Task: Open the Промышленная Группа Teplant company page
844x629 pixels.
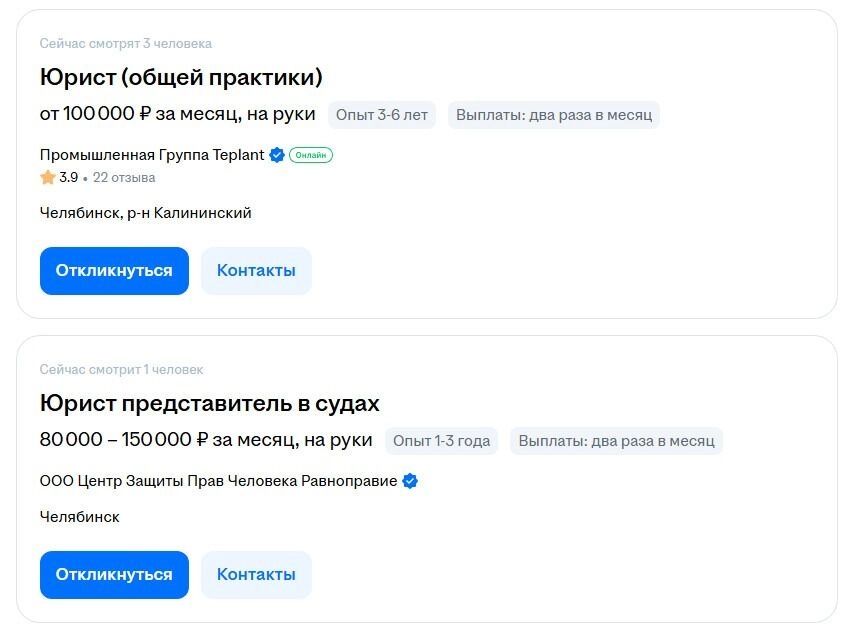Action: point(152,155)
